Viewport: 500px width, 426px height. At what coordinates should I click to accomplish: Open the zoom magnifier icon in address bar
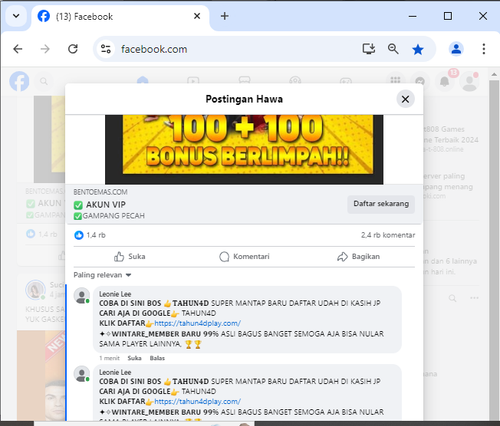pyautogui.click(x=393, y=49)
